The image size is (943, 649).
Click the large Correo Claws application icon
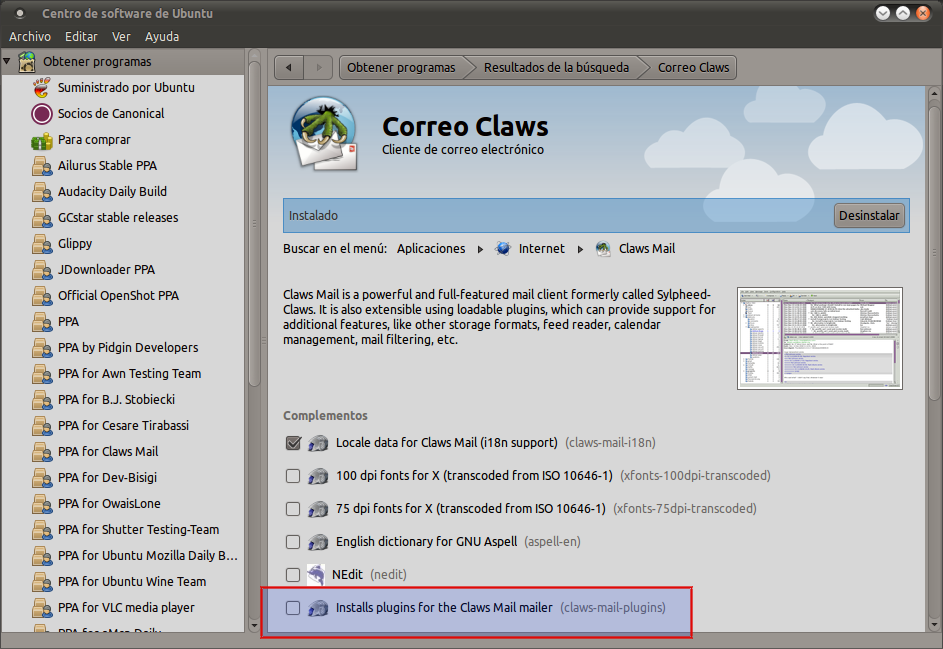325,134
